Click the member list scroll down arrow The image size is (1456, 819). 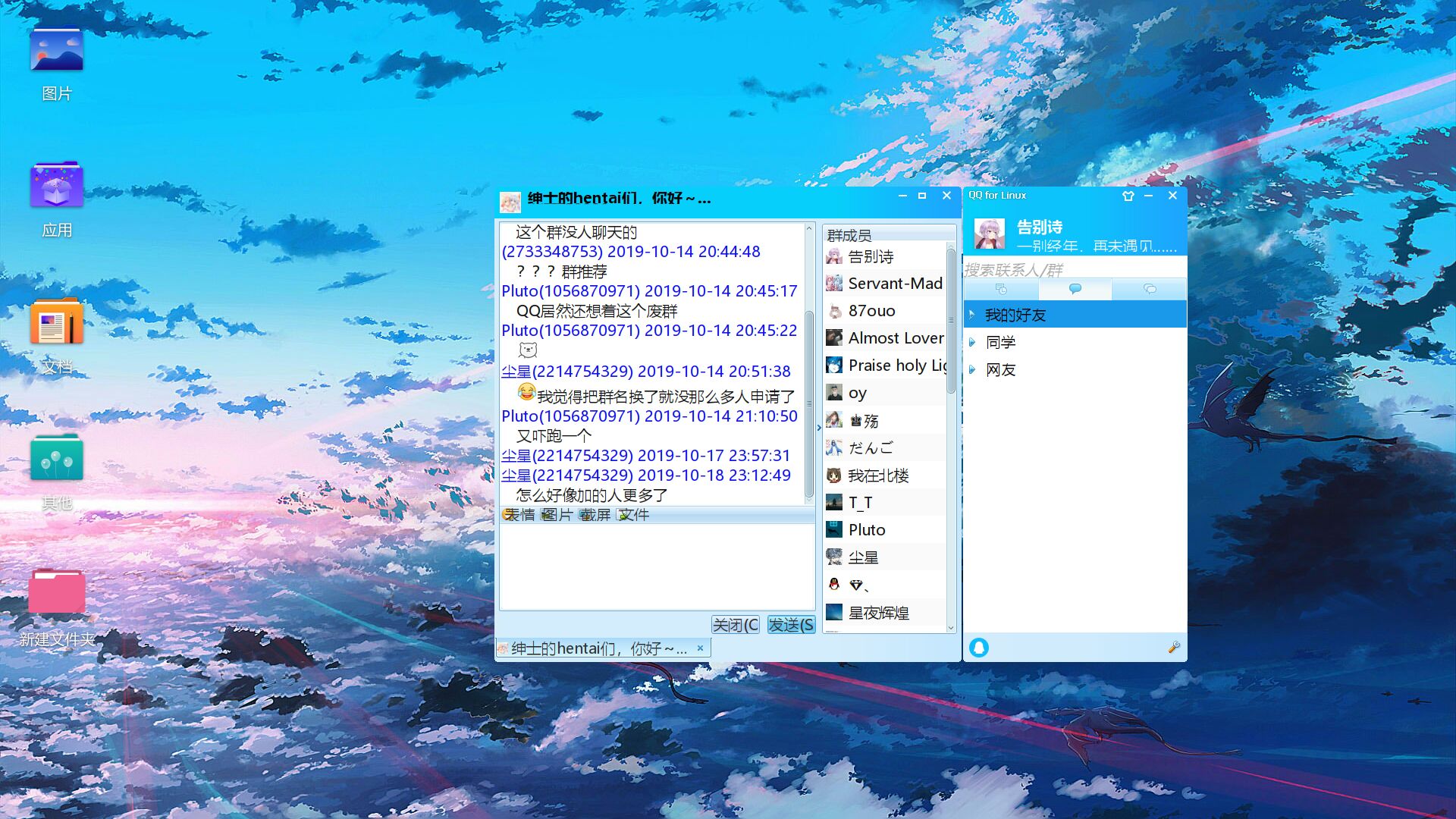click(x=951, y=628)
